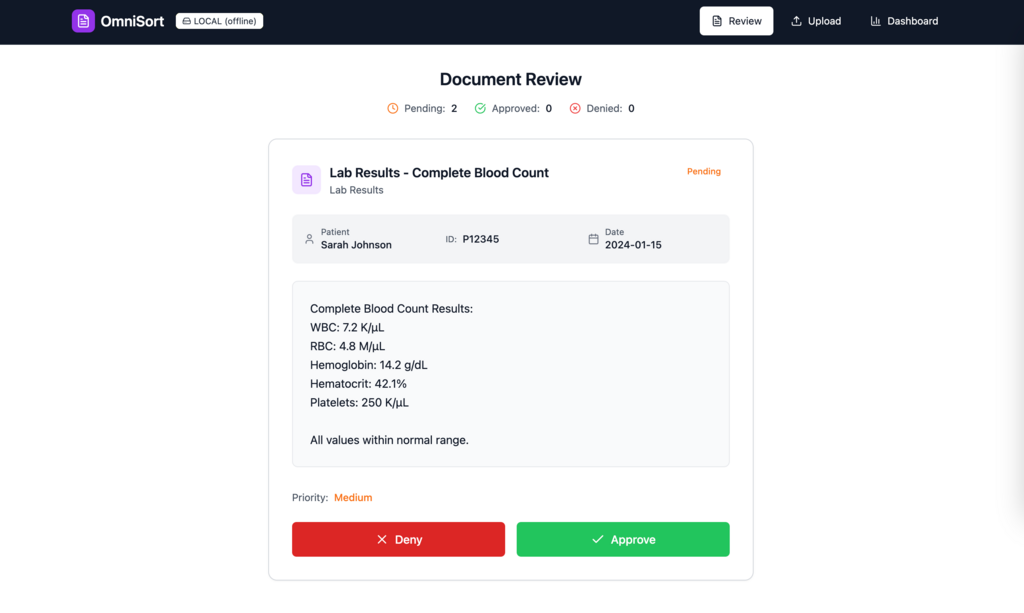Click the Complete Blood Count results text box
The image size is (1024, 613).
(510, 374)
